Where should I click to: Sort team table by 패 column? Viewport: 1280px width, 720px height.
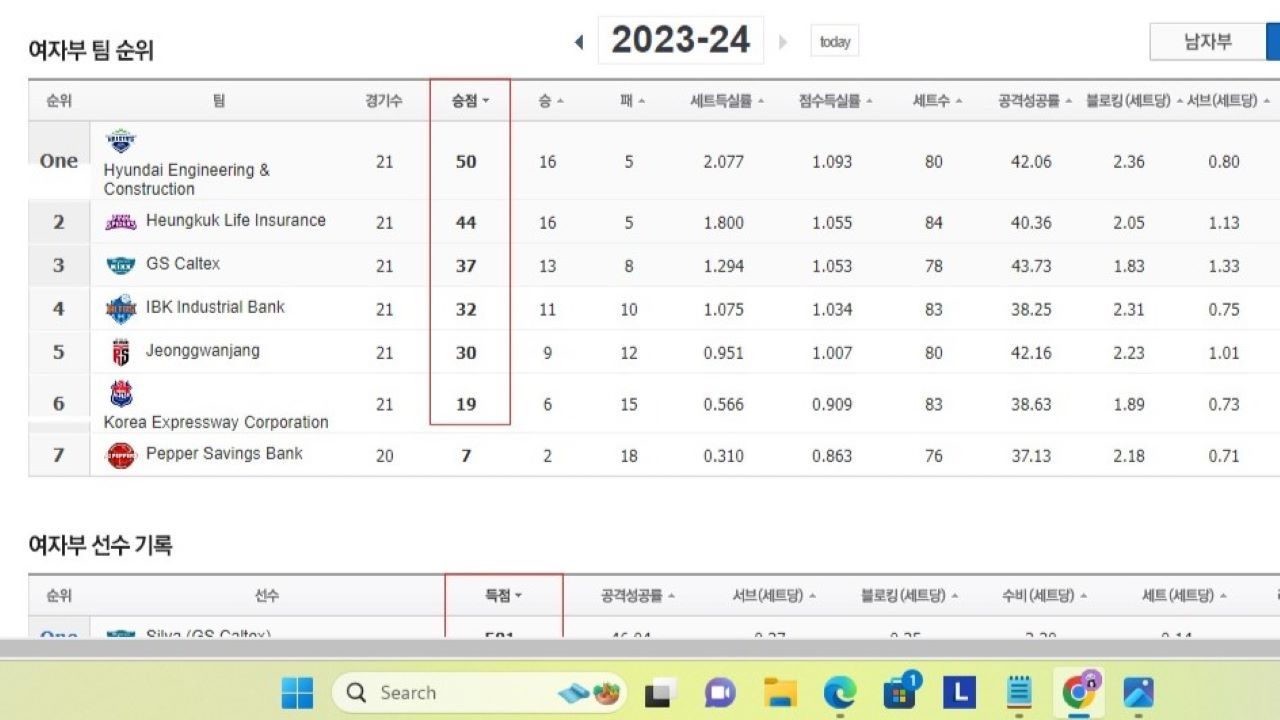[x=632, y=101]
